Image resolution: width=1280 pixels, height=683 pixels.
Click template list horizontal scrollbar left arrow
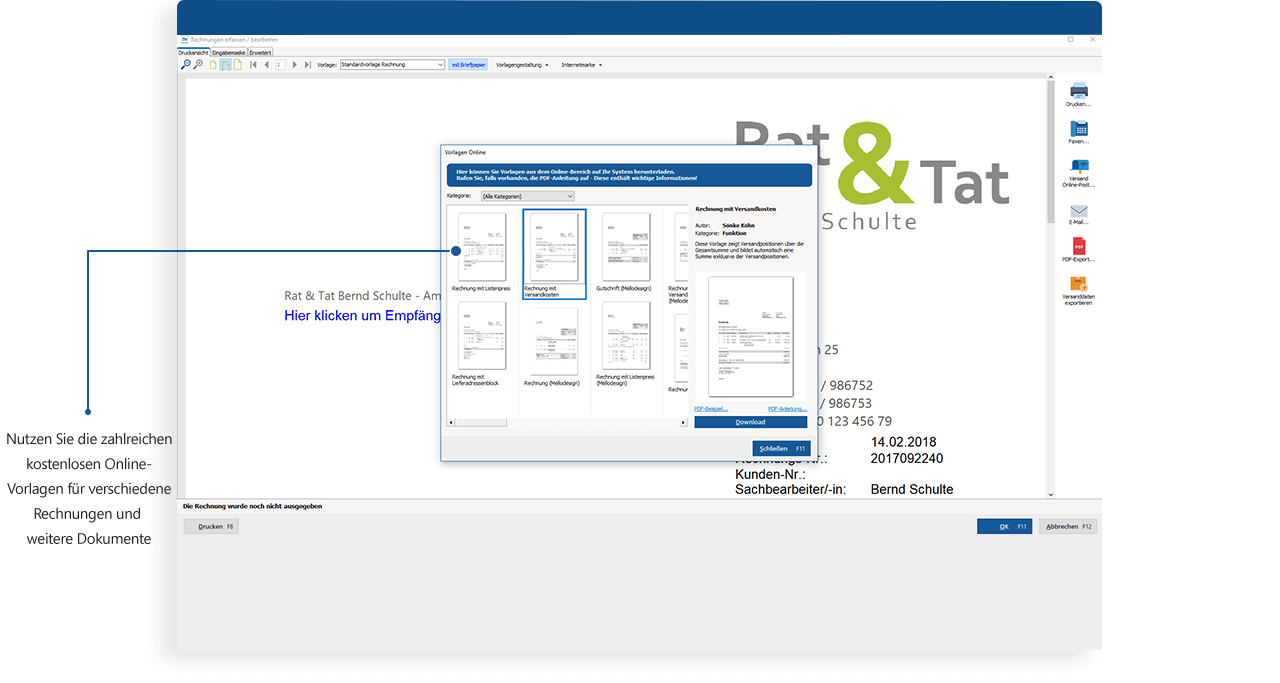[x=450, y=422]
